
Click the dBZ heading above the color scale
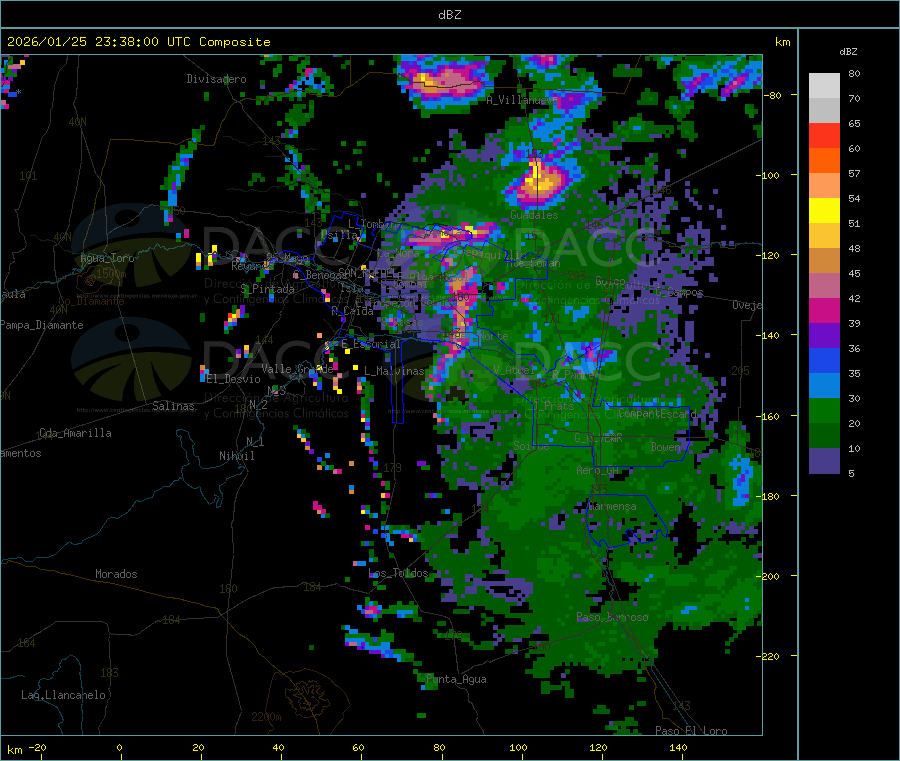click(848, 52)
